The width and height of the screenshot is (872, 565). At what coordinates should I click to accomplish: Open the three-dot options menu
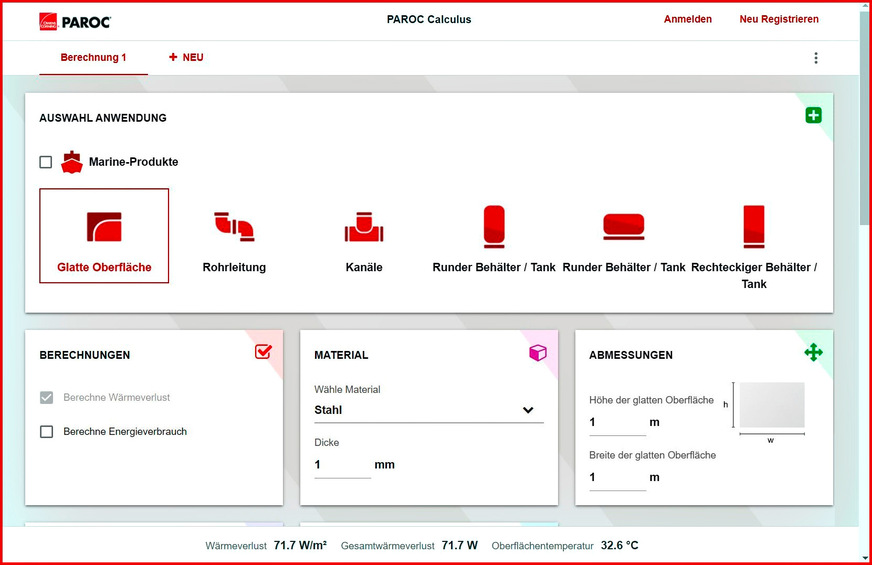[x=816, y=58]
